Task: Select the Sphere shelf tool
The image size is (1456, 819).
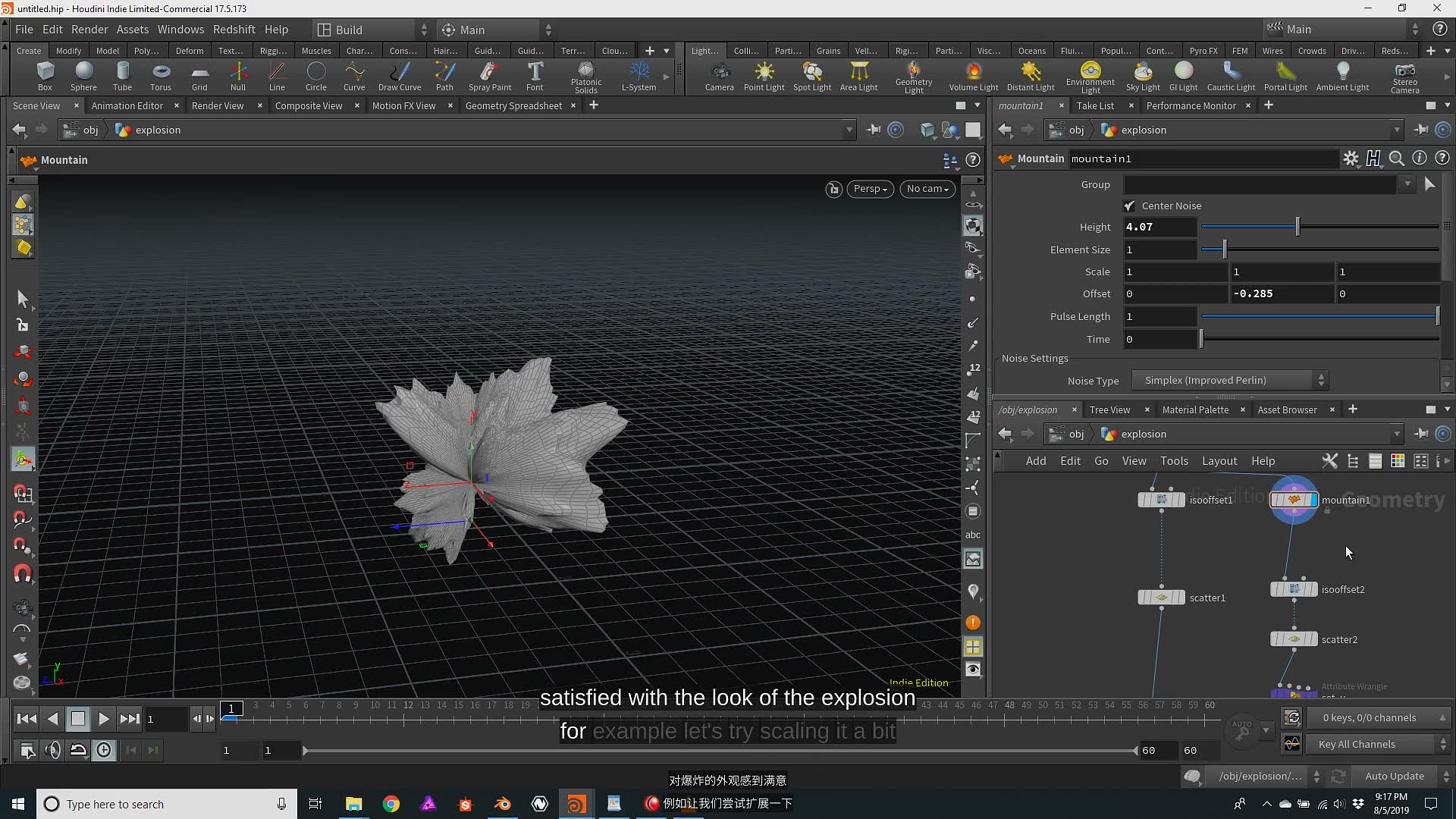Action: [83, 77]
